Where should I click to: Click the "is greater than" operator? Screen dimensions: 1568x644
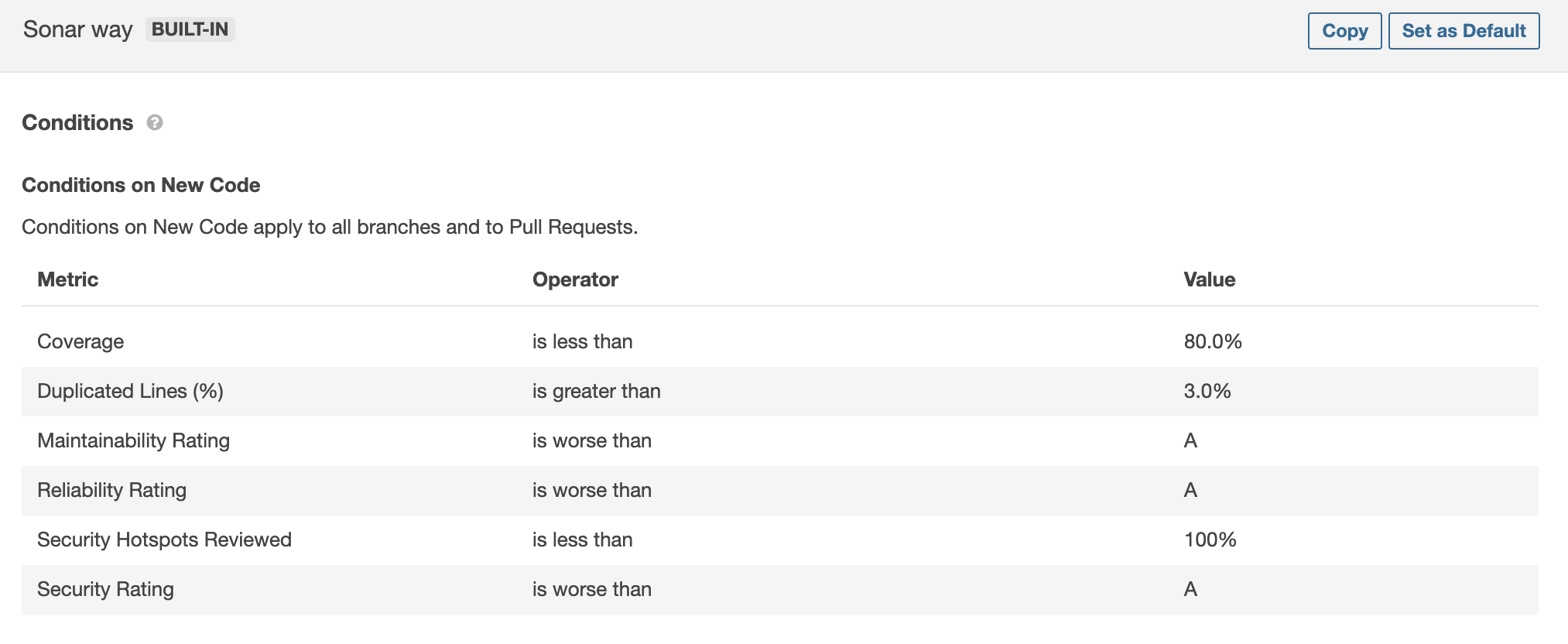[596, 391]
